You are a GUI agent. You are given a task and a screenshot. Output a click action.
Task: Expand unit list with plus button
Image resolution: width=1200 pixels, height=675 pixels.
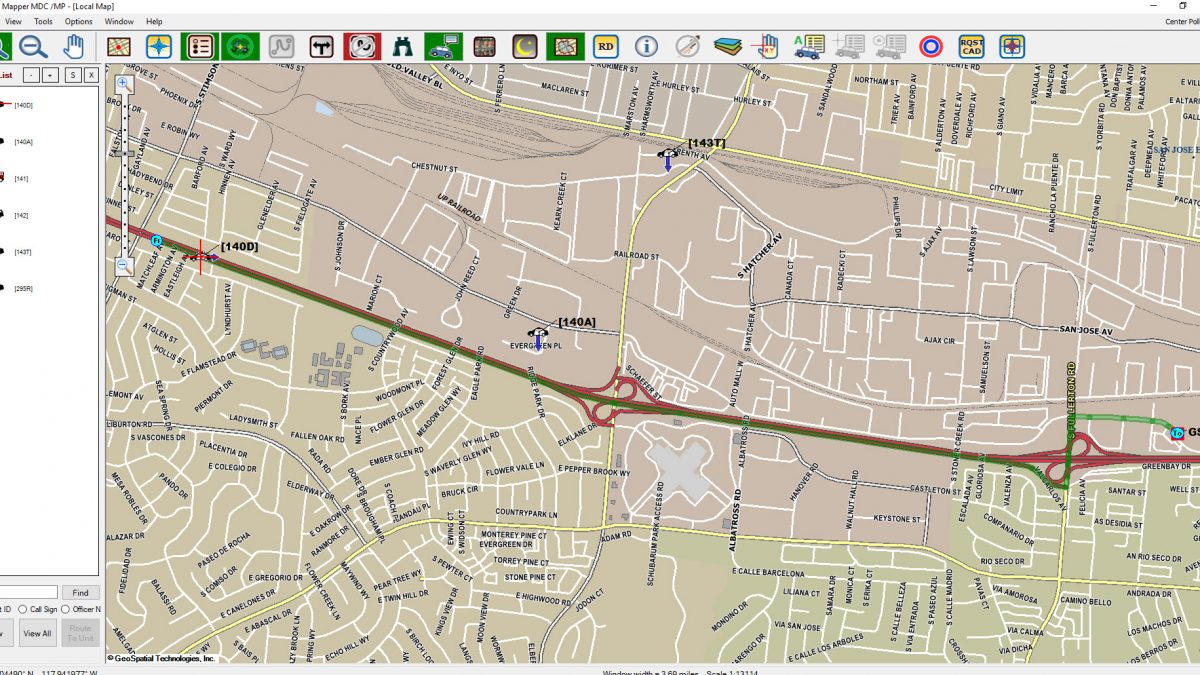point(50,75)
